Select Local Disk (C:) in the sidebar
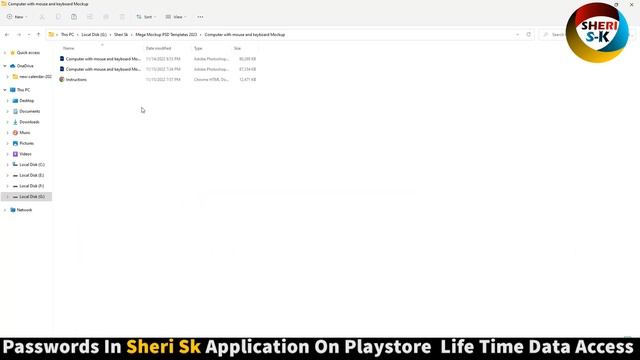Image resolution: width=640 pixels, height=360 pixels. [x=28, y=164]
